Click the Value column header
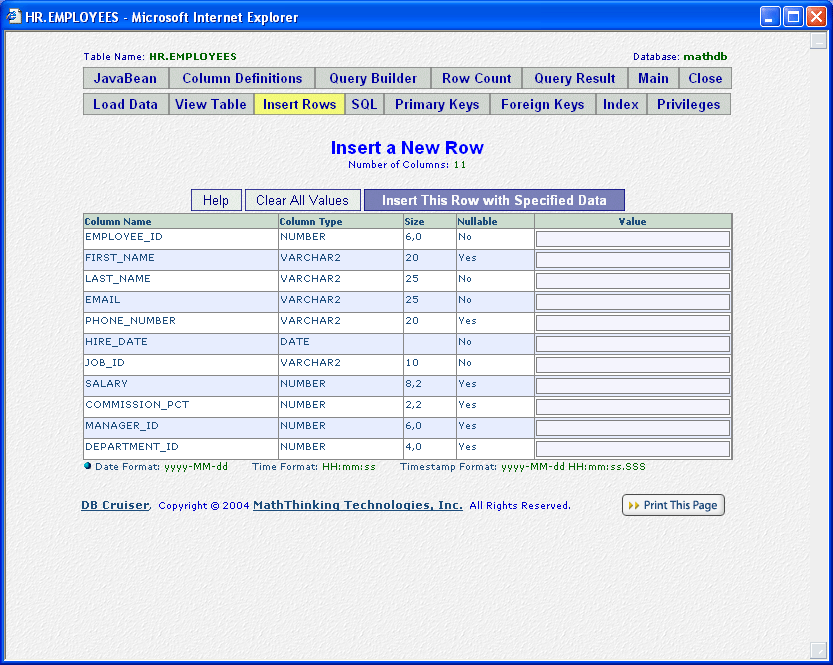This screenshot has height=665, width=833. point(633,221)
